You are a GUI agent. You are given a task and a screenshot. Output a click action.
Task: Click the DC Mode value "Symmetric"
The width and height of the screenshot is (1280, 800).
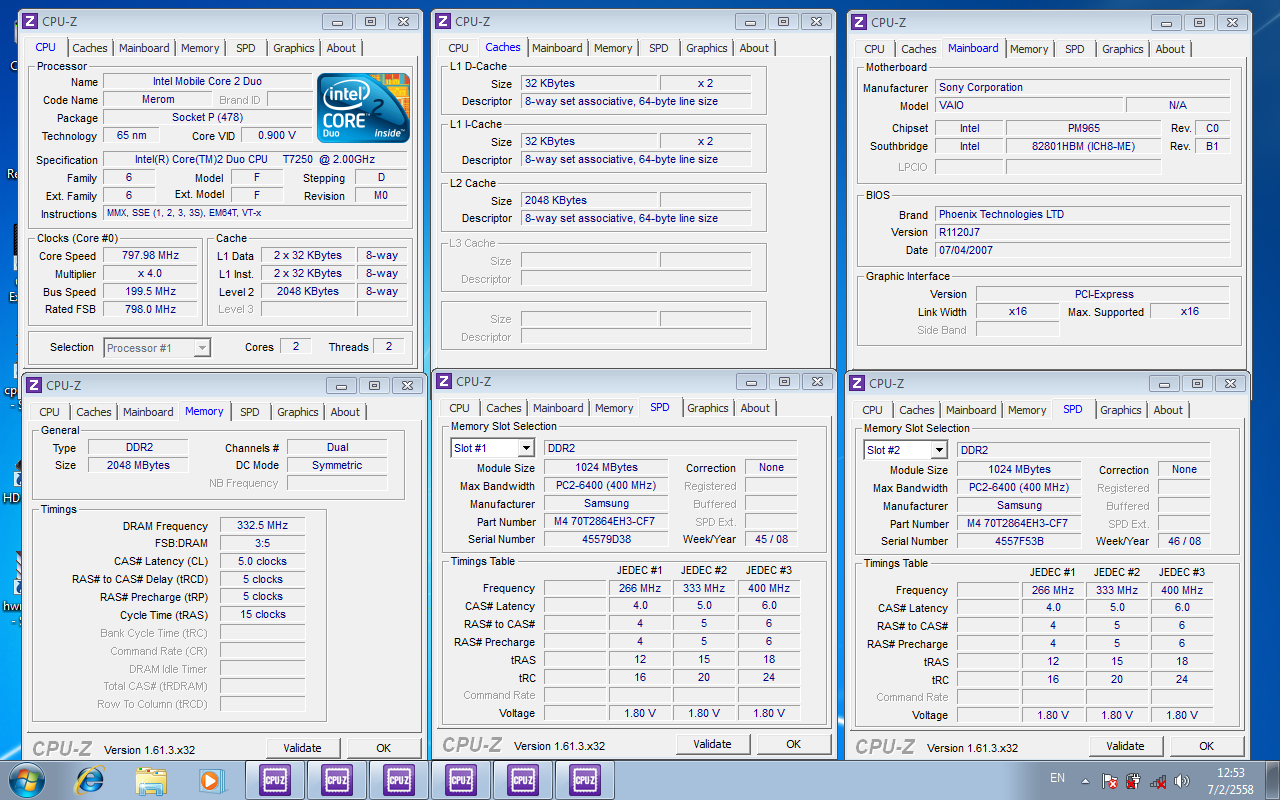337,465
